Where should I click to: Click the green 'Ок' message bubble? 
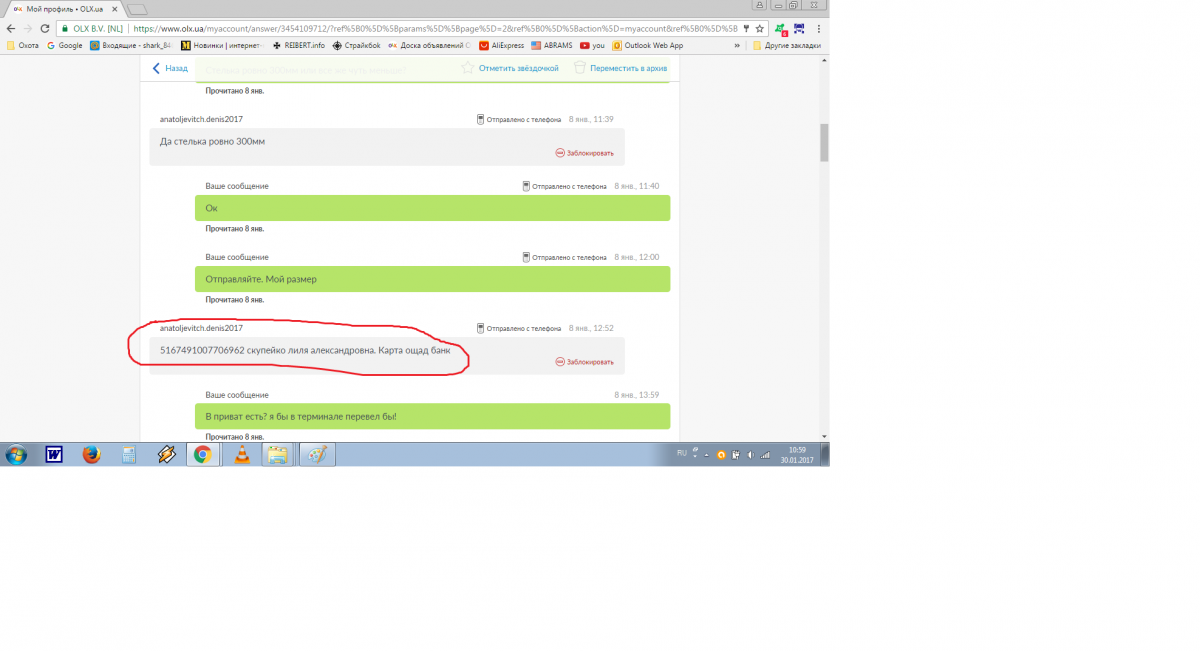(432, 208)
